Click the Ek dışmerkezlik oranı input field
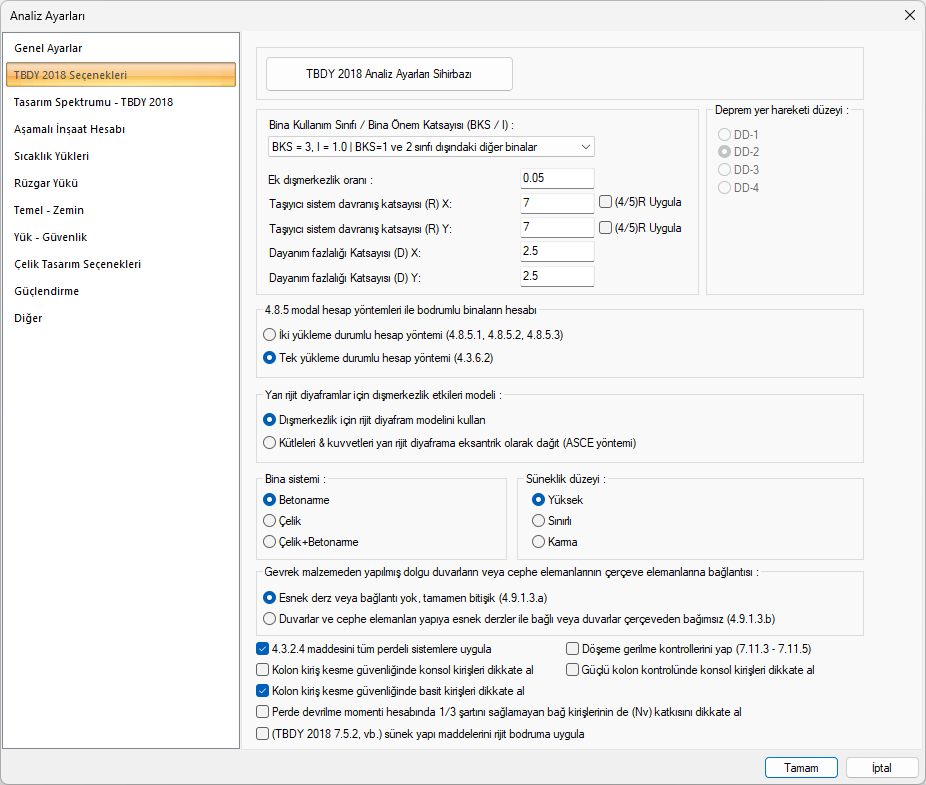The image size is (926, 785). 557,179
